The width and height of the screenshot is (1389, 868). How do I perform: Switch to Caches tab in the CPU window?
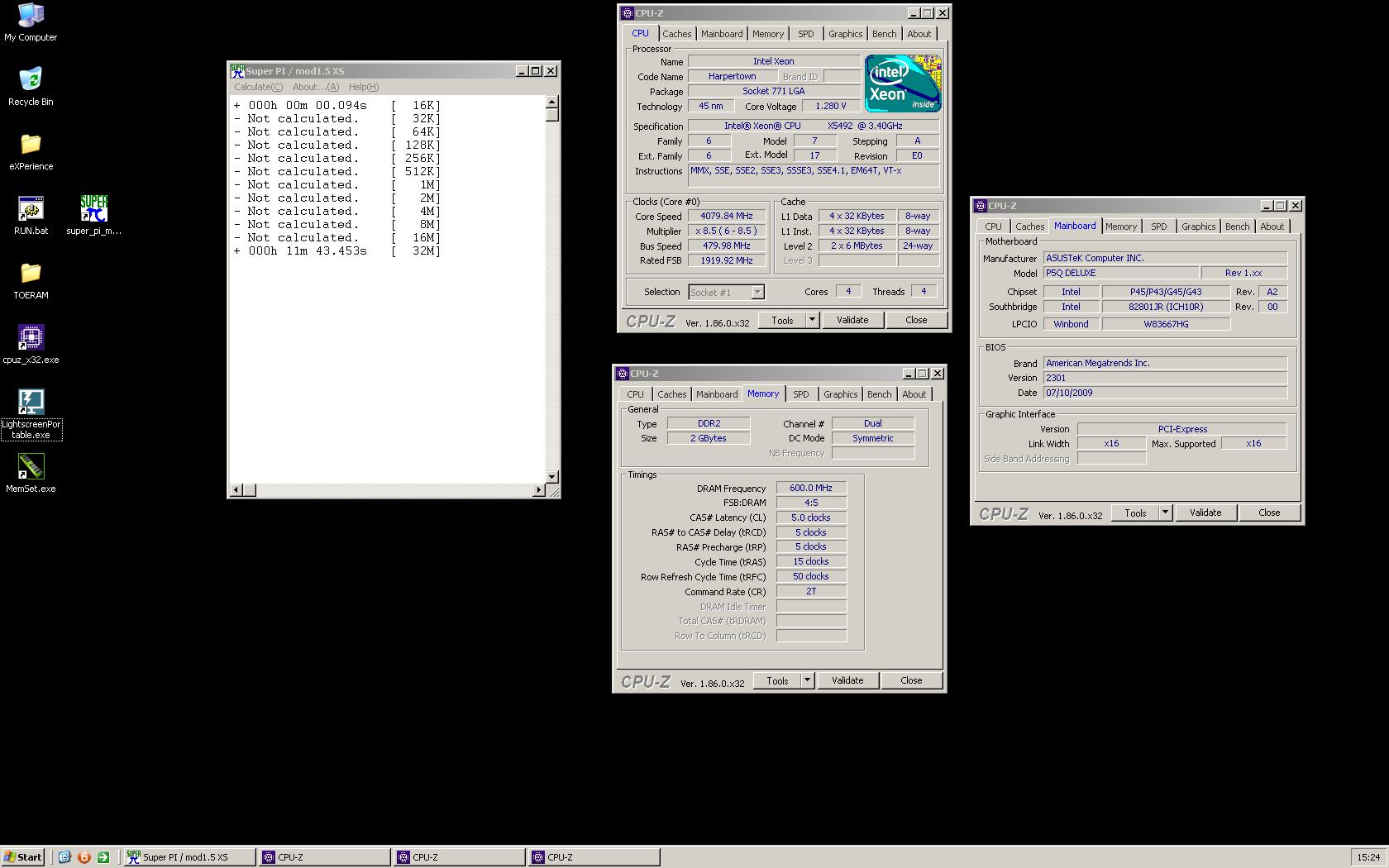click(x=676, y=34)
